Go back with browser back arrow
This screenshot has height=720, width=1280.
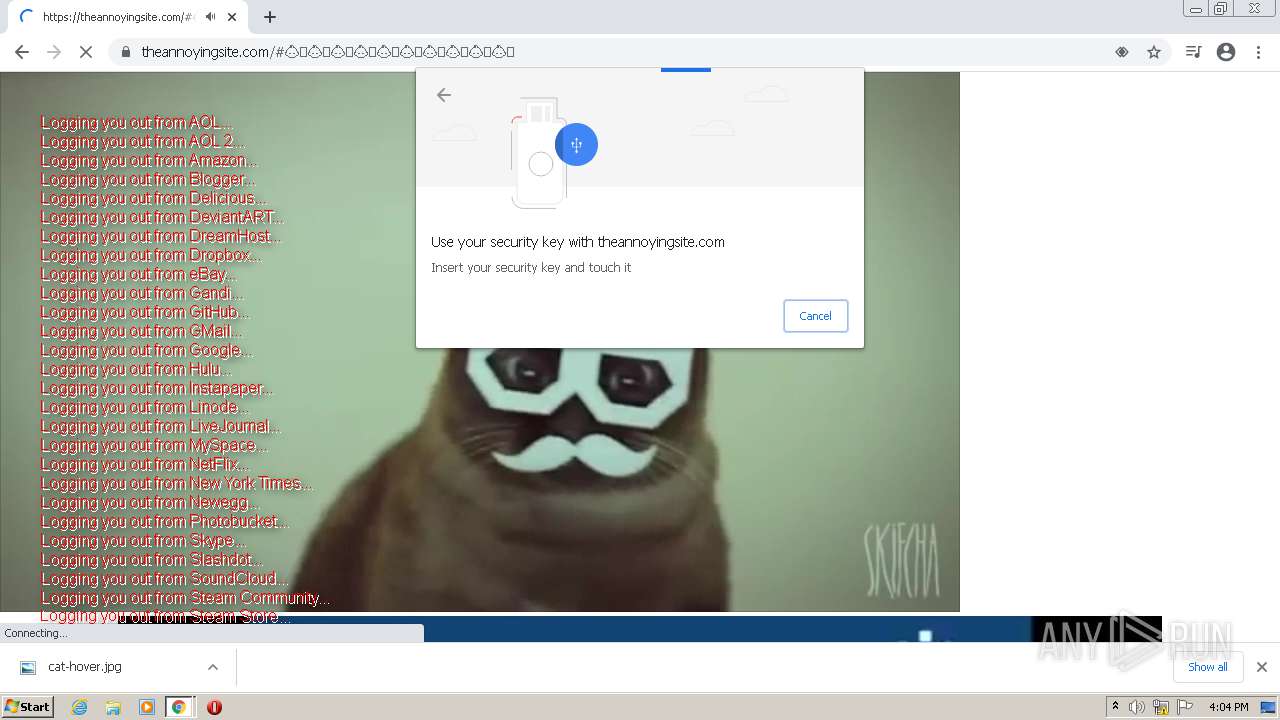(x=22, y=52)
